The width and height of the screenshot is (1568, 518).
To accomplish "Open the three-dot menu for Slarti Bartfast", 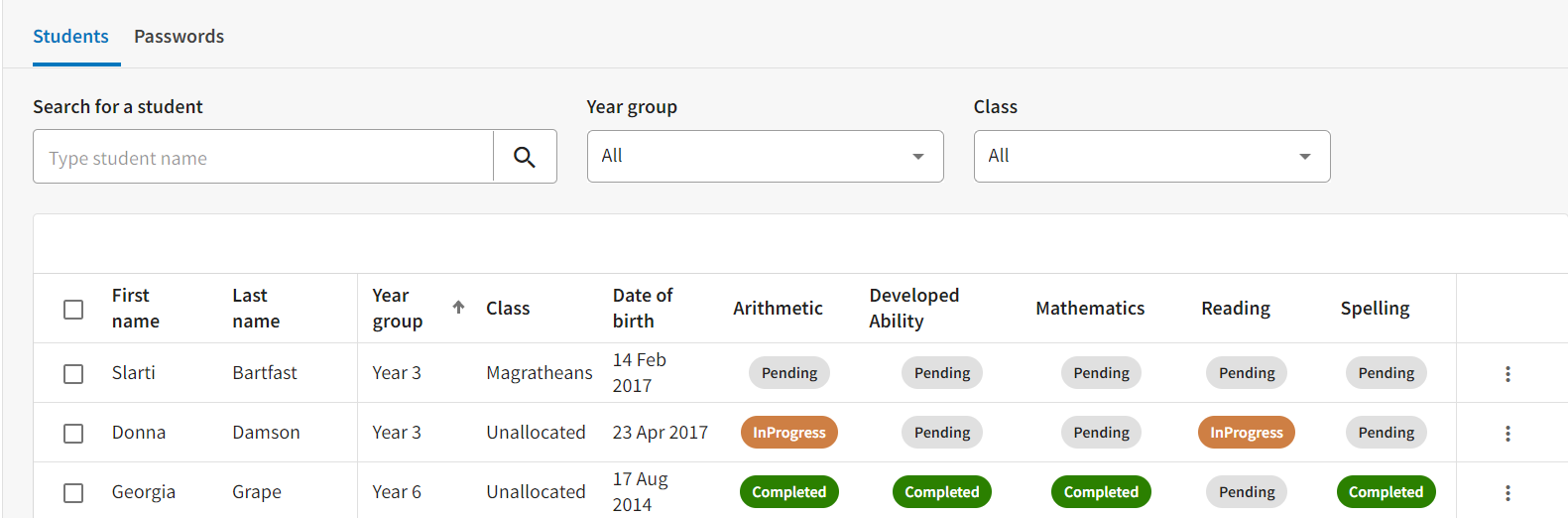I will [x=1508, y=374].
